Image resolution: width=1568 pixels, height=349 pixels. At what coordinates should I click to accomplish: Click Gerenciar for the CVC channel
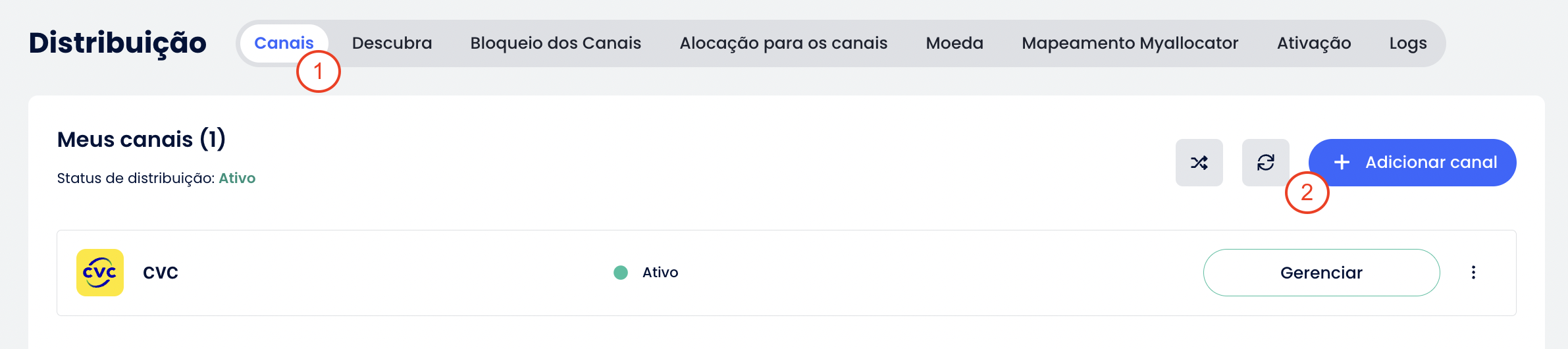(1321, 273)
